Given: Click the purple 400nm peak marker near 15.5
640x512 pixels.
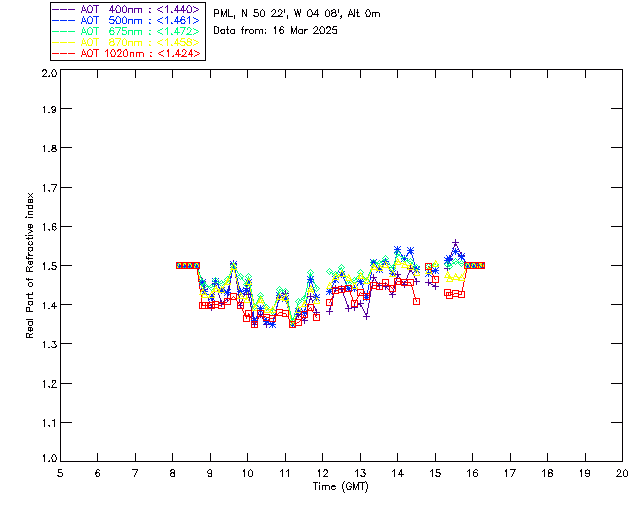Looking at the screenshot, I should [x=456, y=243].
